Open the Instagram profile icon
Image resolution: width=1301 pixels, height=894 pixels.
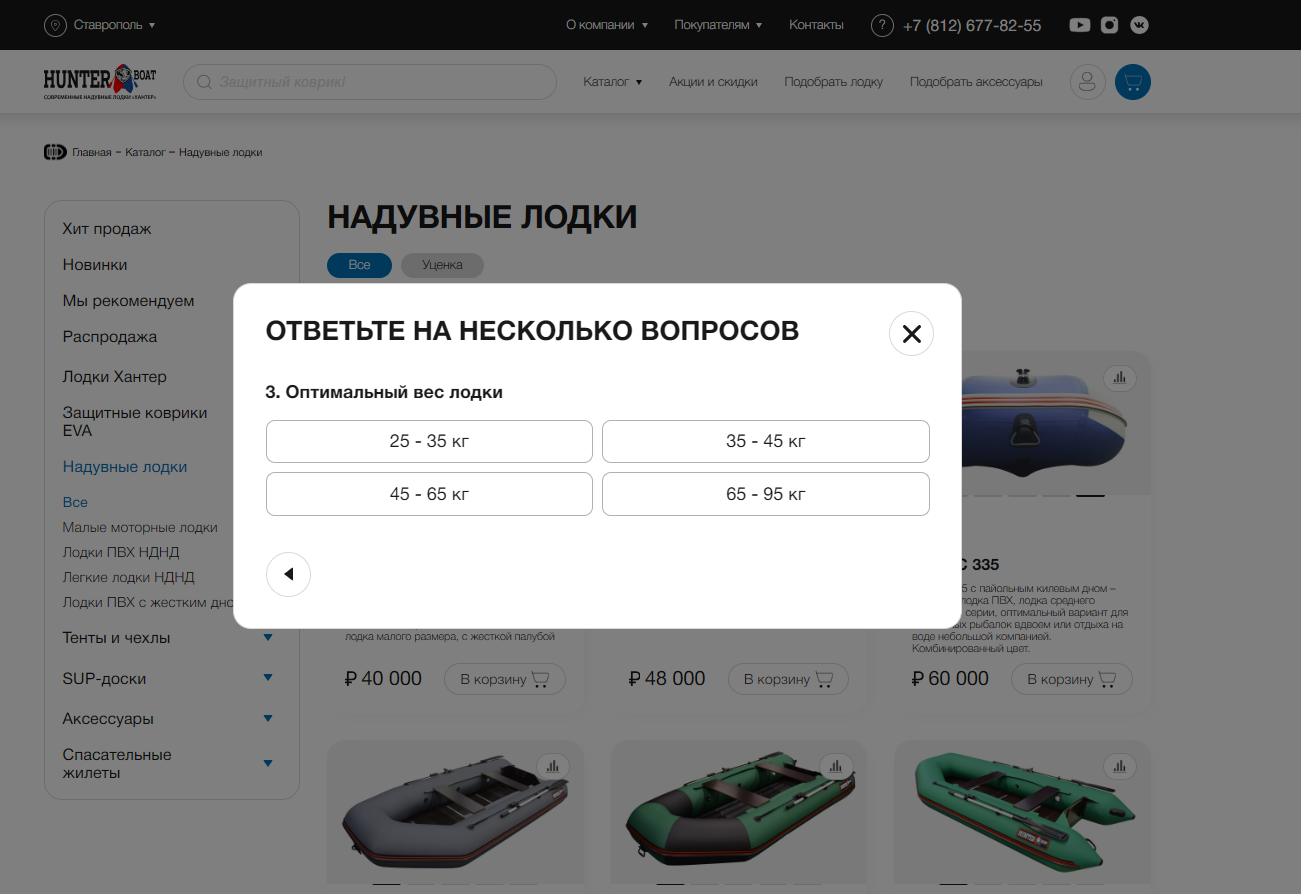[x=1109, y=25]
